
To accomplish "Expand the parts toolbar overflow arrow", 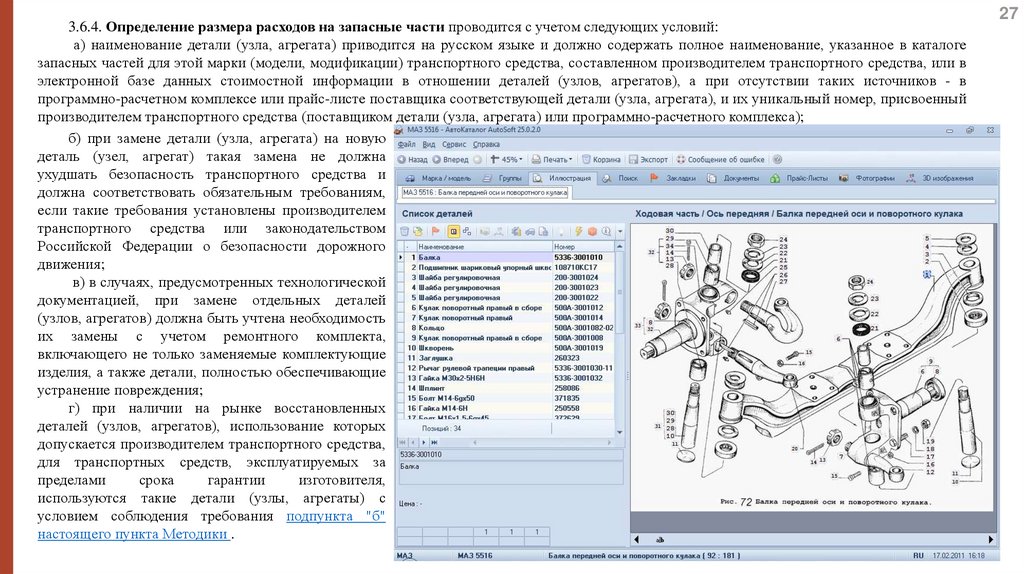I will coord(620,231).
